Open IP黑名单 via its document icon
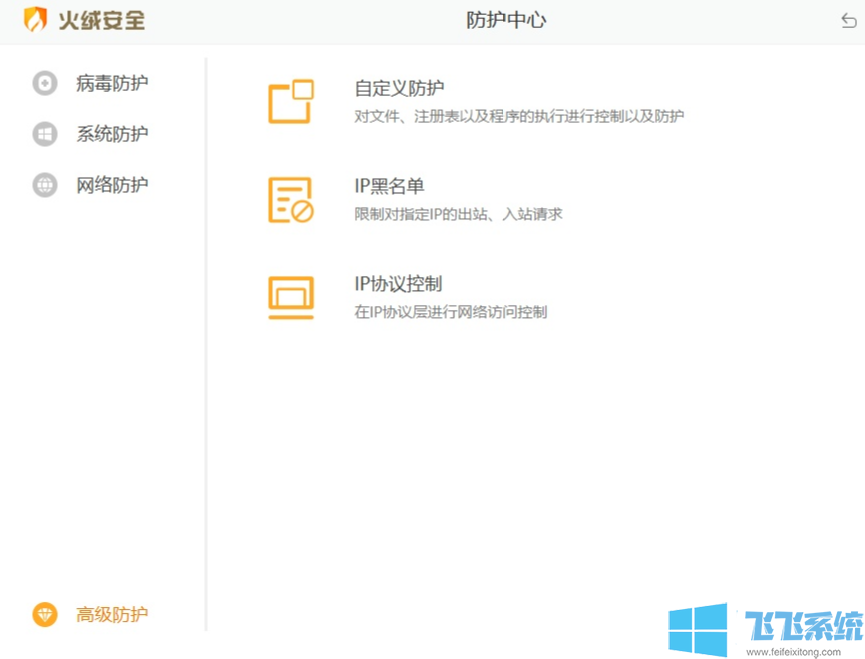 (x=289, y=198)
